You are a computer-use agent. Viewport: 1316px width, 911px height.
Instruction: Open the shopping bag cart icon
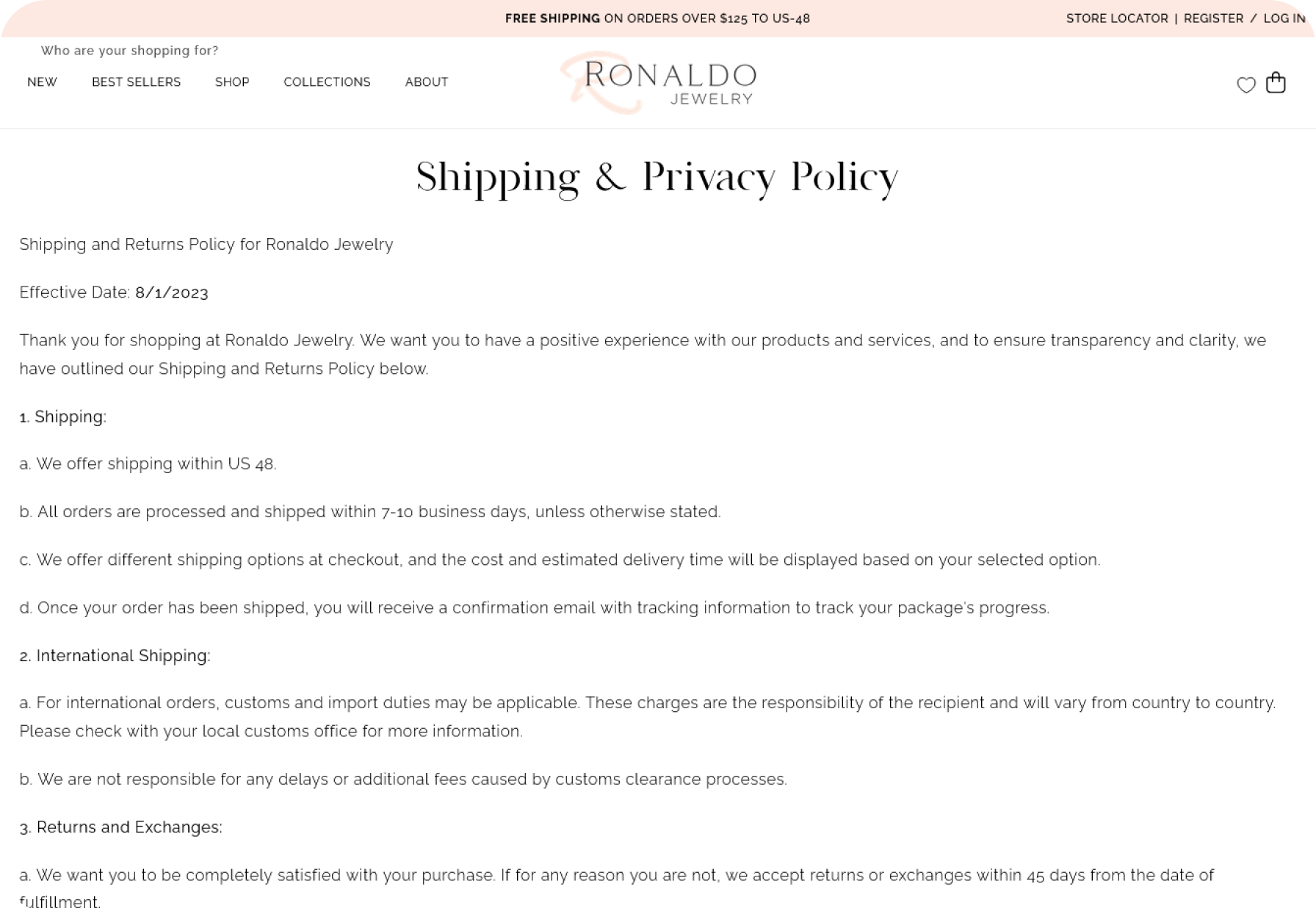point(1276,83)
